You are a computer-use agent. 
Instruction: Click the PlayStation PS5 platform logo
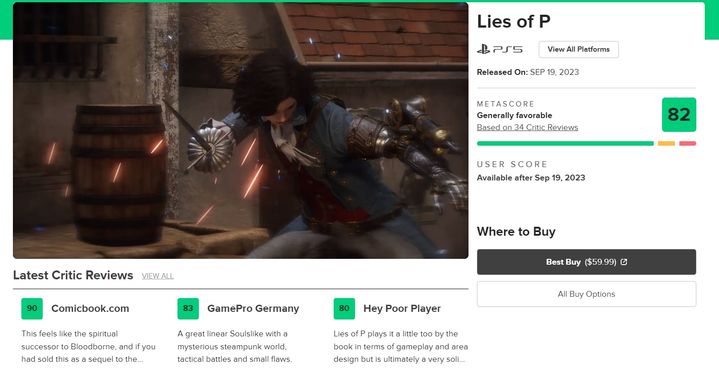[499, 49]
